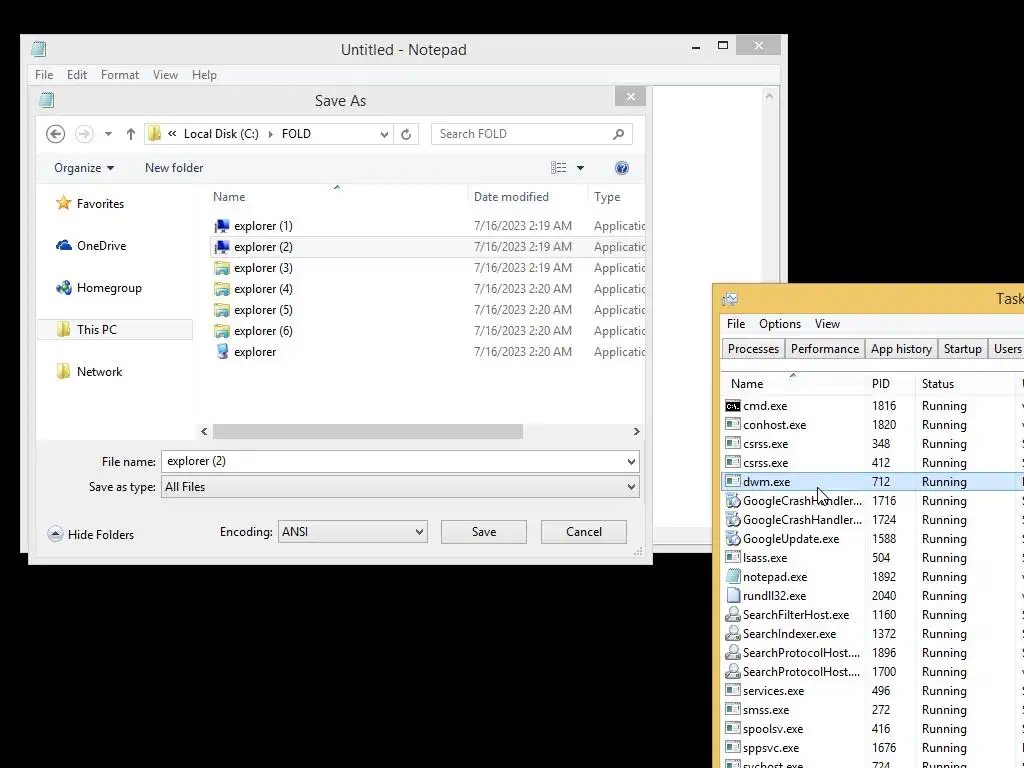This screenshot has width=1024, height=768.
Task: Open the Save as type dropdown
Action: [400, 487]
